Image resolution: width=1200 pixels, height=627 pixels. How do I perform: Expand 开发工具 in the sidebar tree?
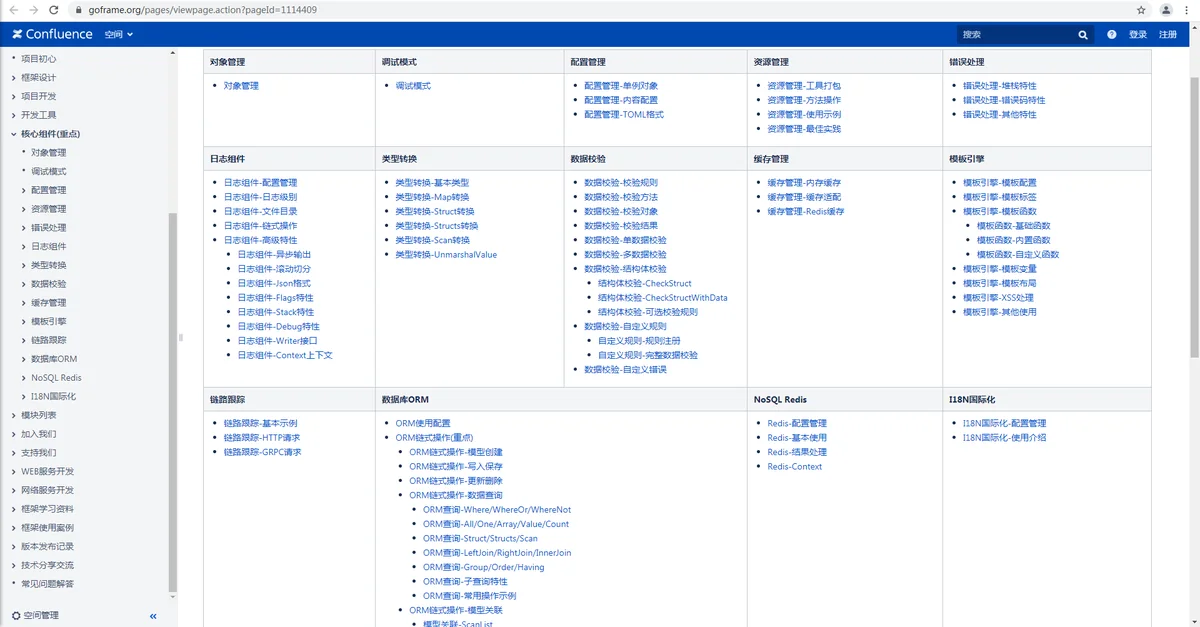tap(14, 115)
